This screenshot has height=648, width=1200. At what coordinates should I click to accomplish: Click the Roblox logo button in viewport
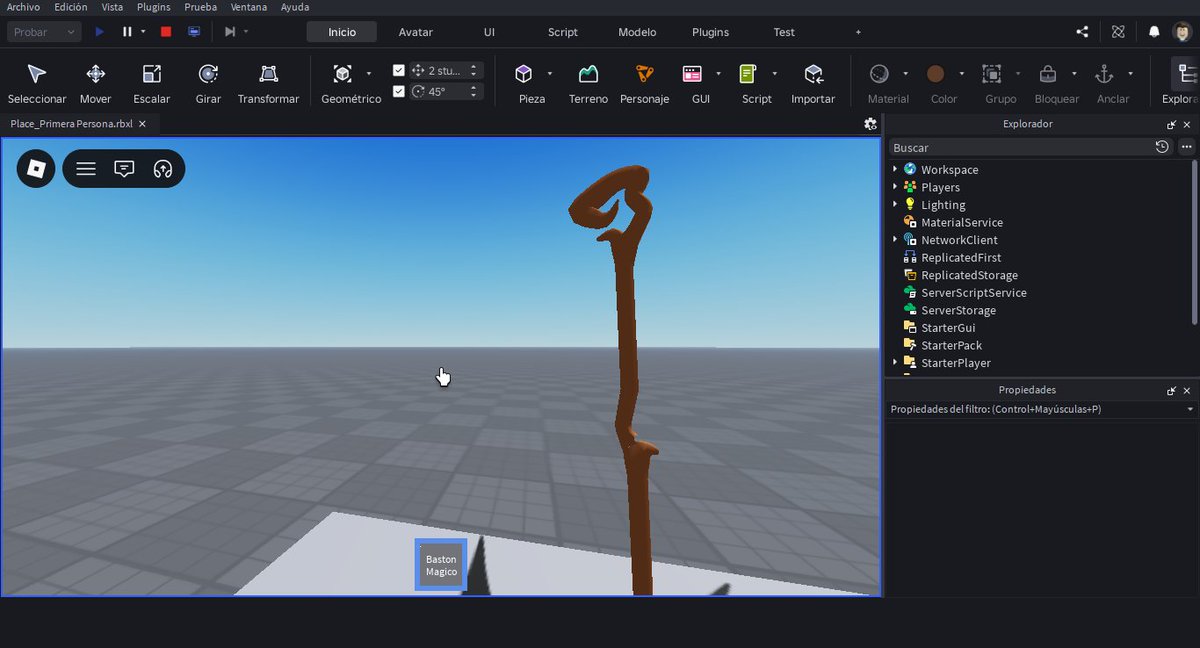pos(36,168)
